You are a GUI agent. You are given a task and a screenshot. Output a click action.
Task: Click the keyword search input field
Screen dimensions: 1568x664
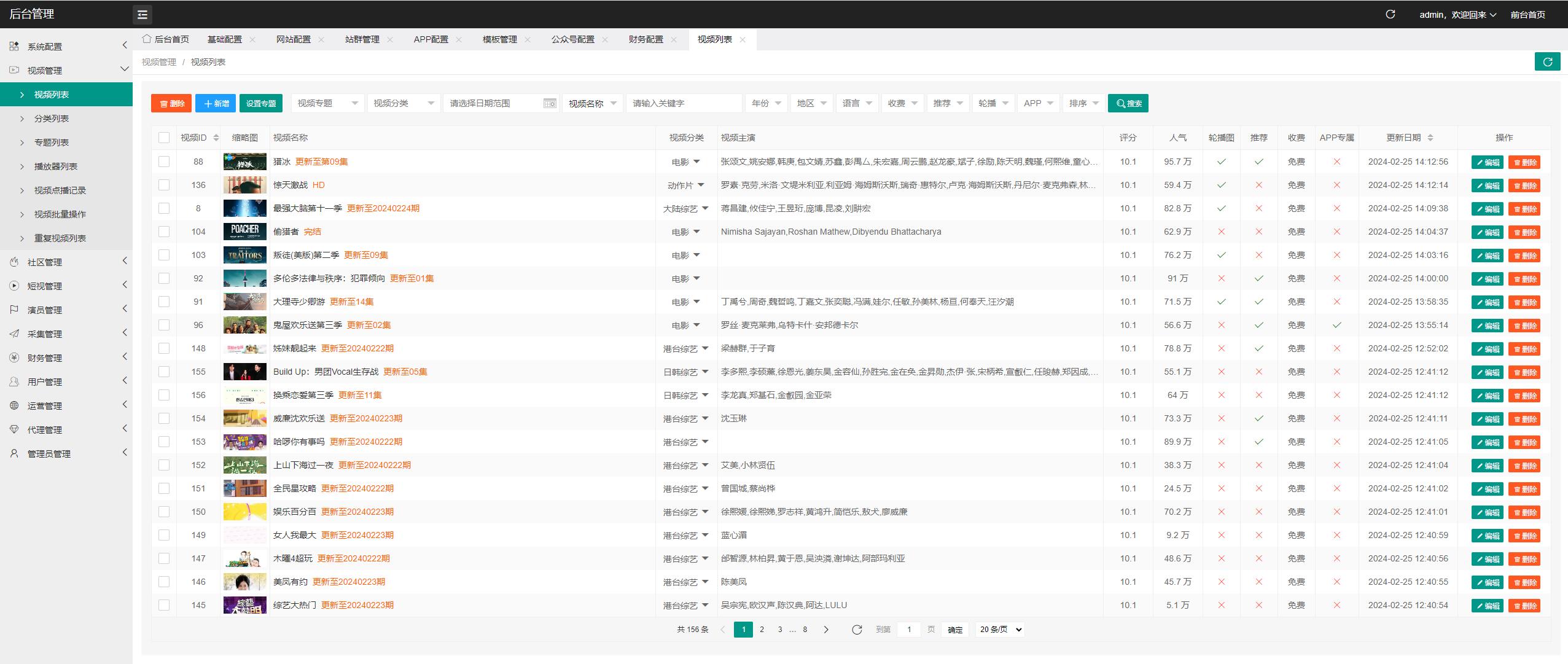pyautogui.click(x=684, y=103)
